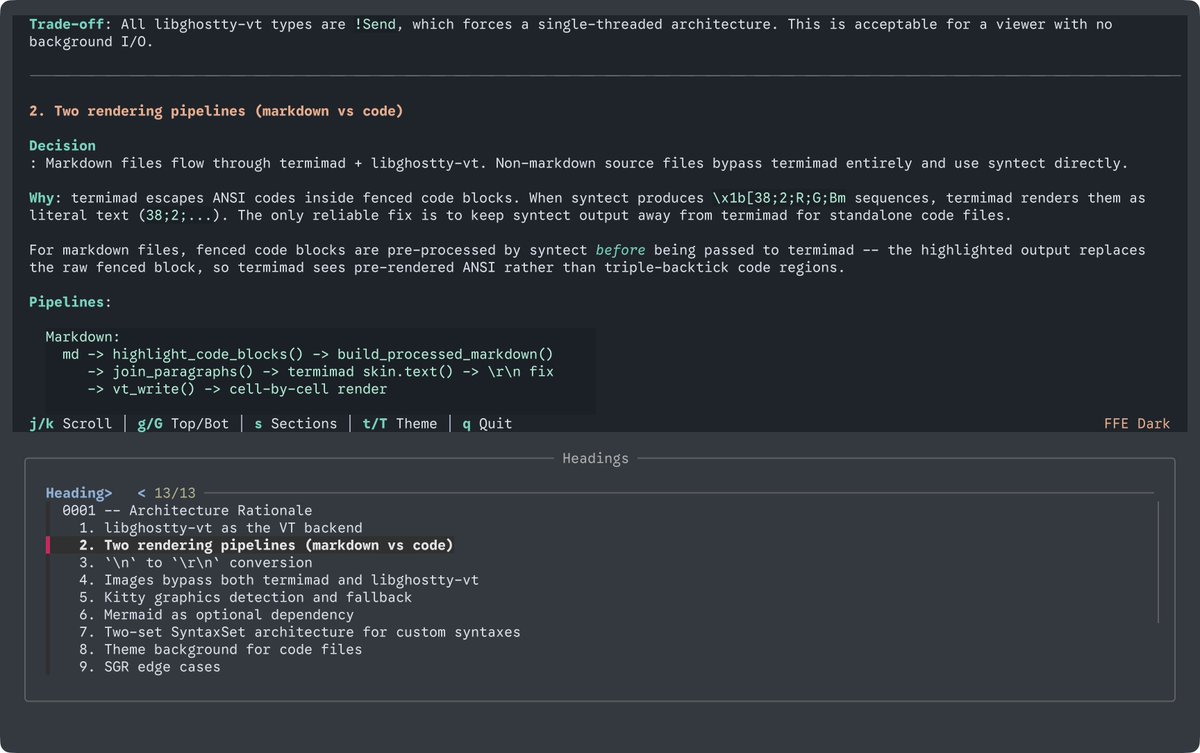
Task: Click 't/T Theme' in the status bar
Action: [400, 424]
